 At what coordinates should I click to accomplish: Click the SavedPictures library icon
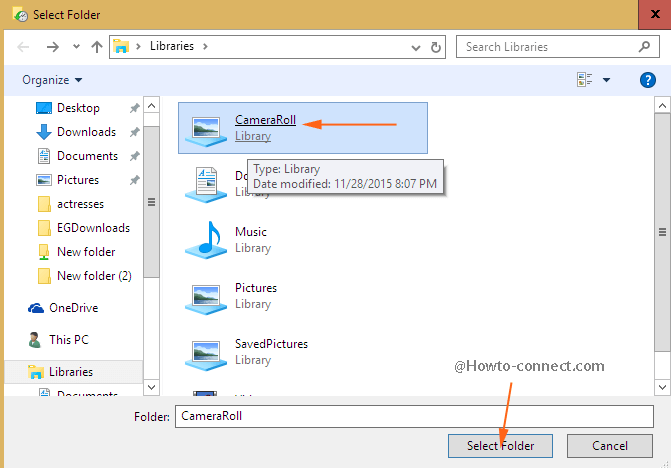206,355
